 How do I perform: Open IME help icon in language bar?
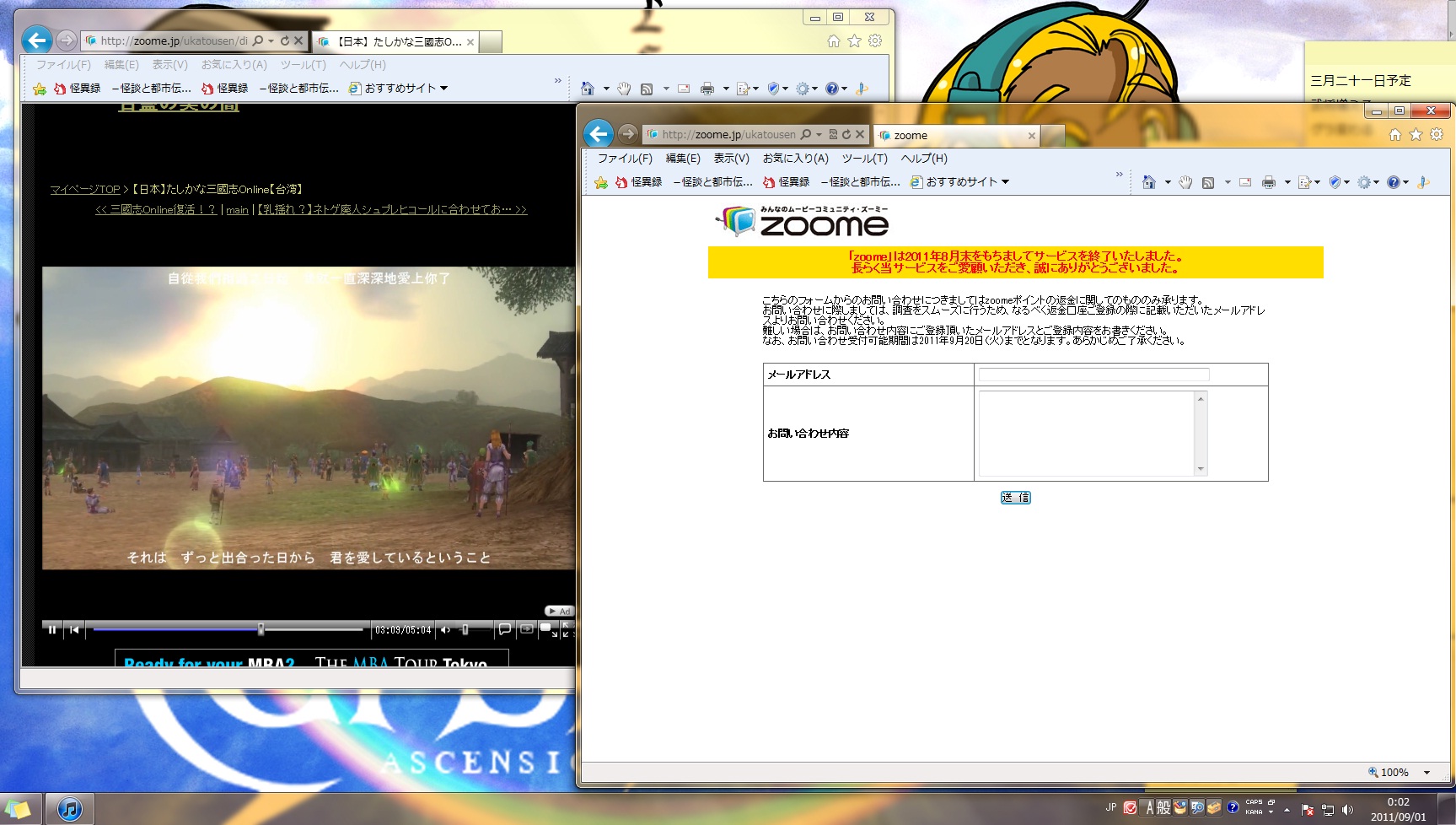point(1233,807)
